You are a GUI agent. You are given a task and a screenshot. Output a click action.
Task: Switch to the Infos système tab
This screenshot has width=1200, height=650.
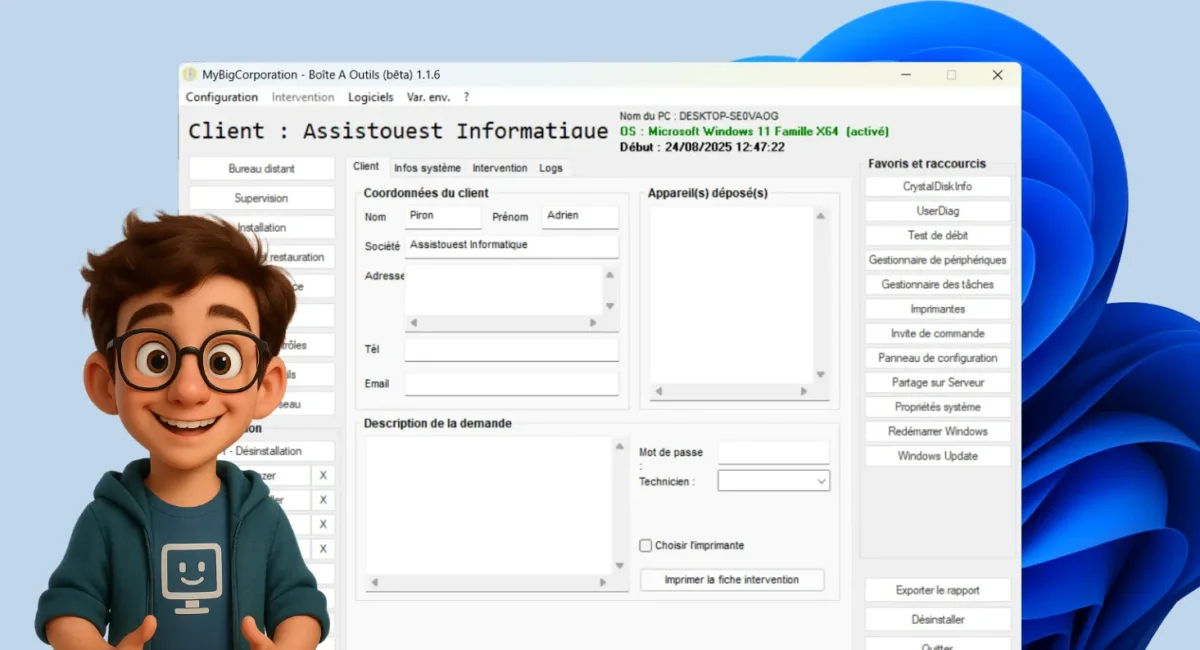coord(427,168)
